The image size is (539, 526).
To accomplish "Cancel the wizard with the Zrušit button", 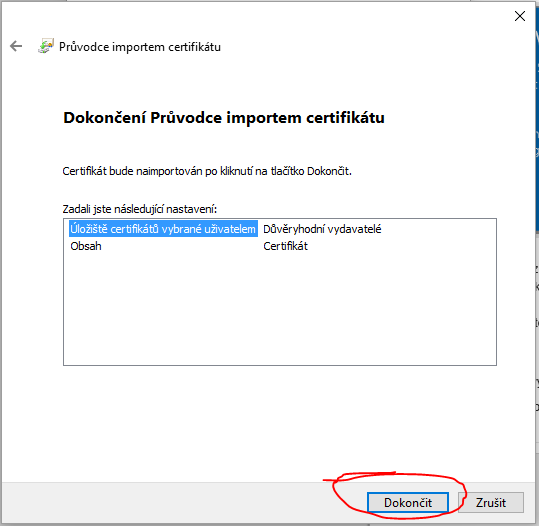I will pyautogui.click(x=491, y=502).
